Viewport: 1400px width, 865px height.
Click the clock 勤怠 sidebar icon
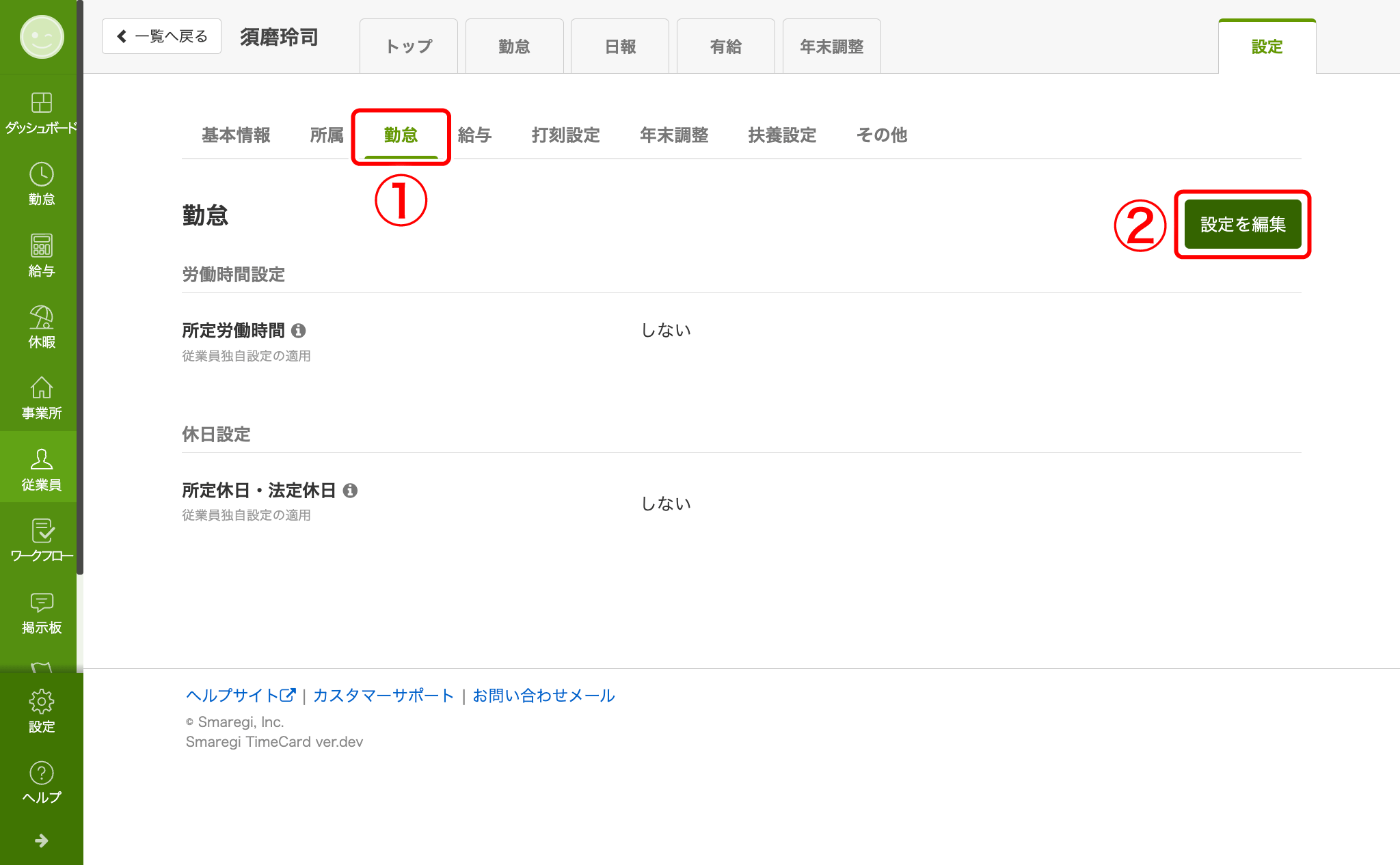[x=41, y=175]
